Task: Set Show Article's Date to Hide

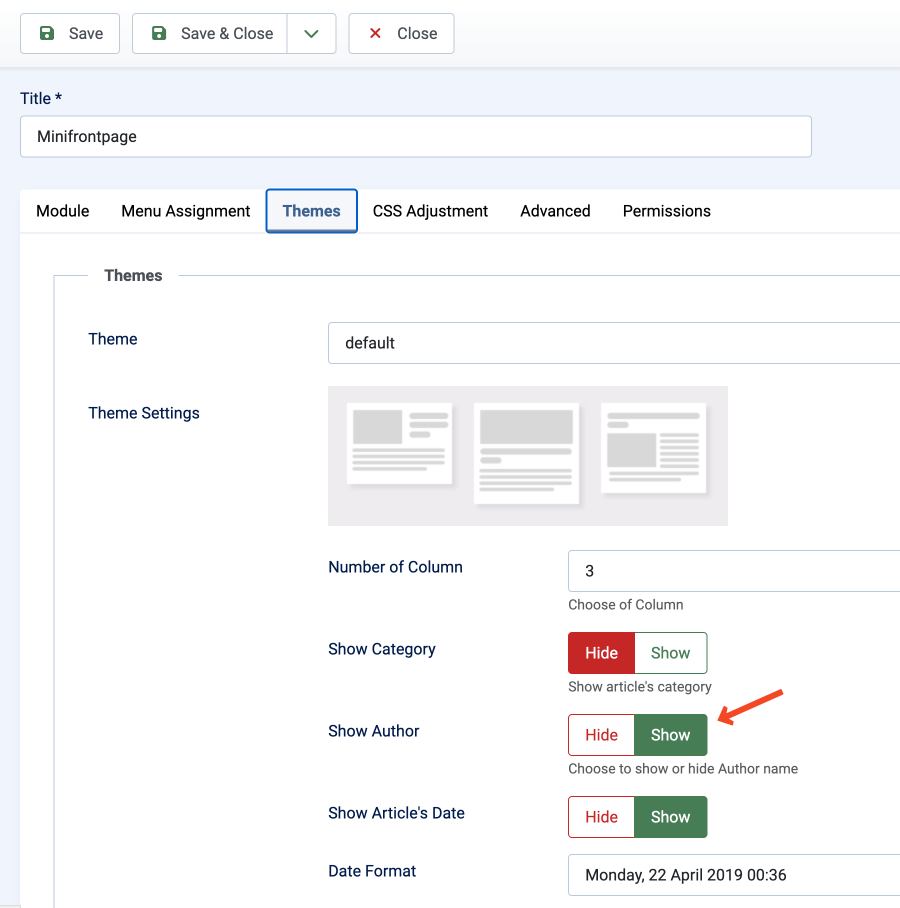Action: (x=601, y=817)
